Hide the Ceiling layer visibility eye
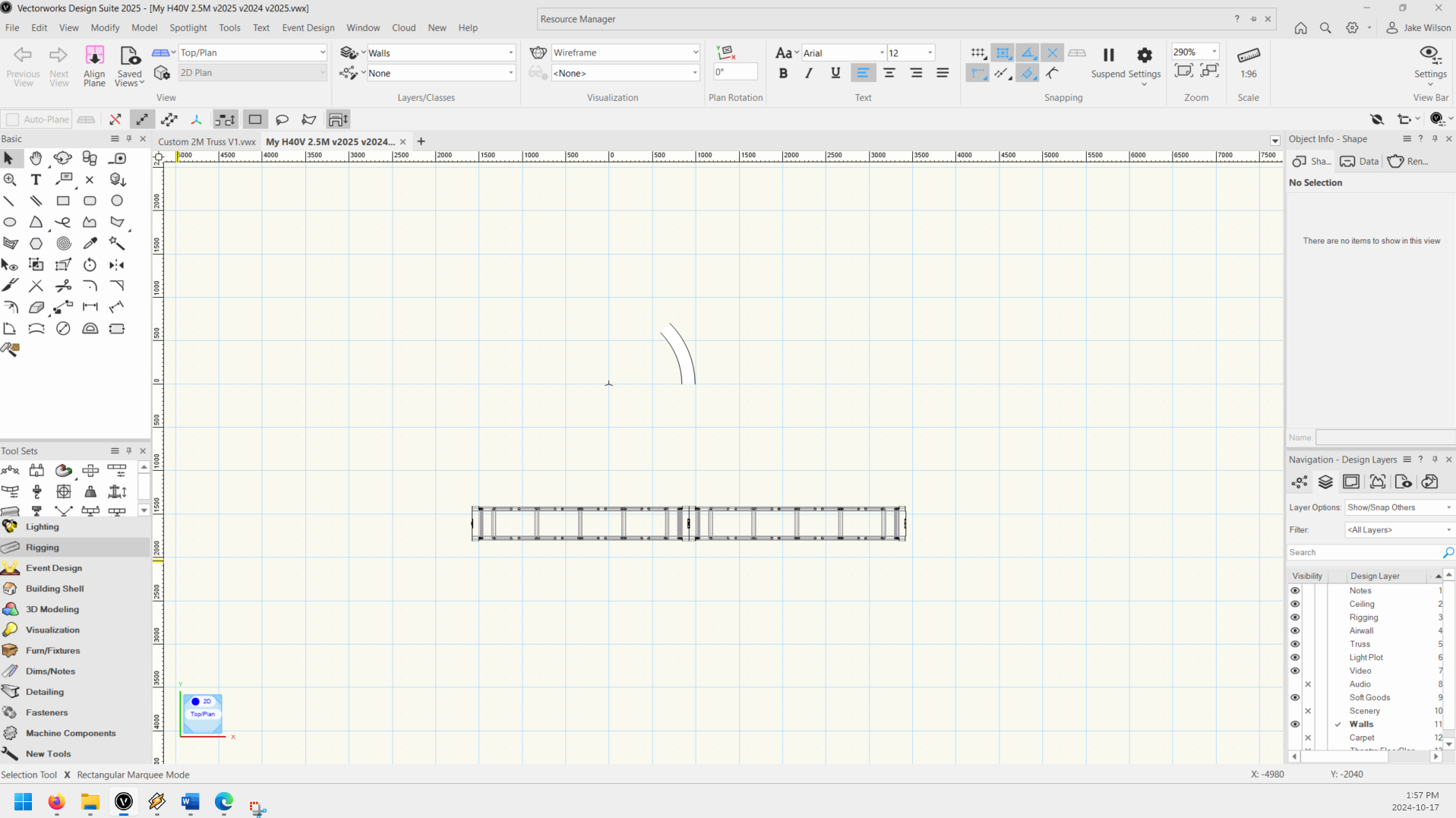 1295,604
